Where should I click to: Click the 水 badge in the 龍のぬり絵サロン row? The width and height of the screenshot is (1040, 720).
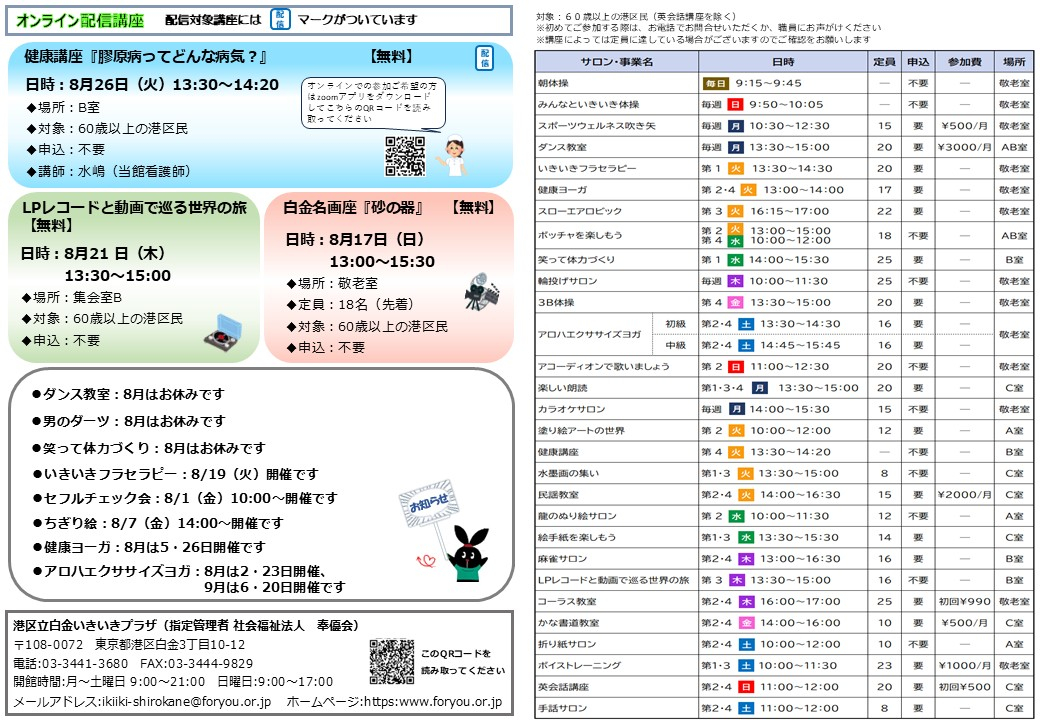click(x=735, y=516)
